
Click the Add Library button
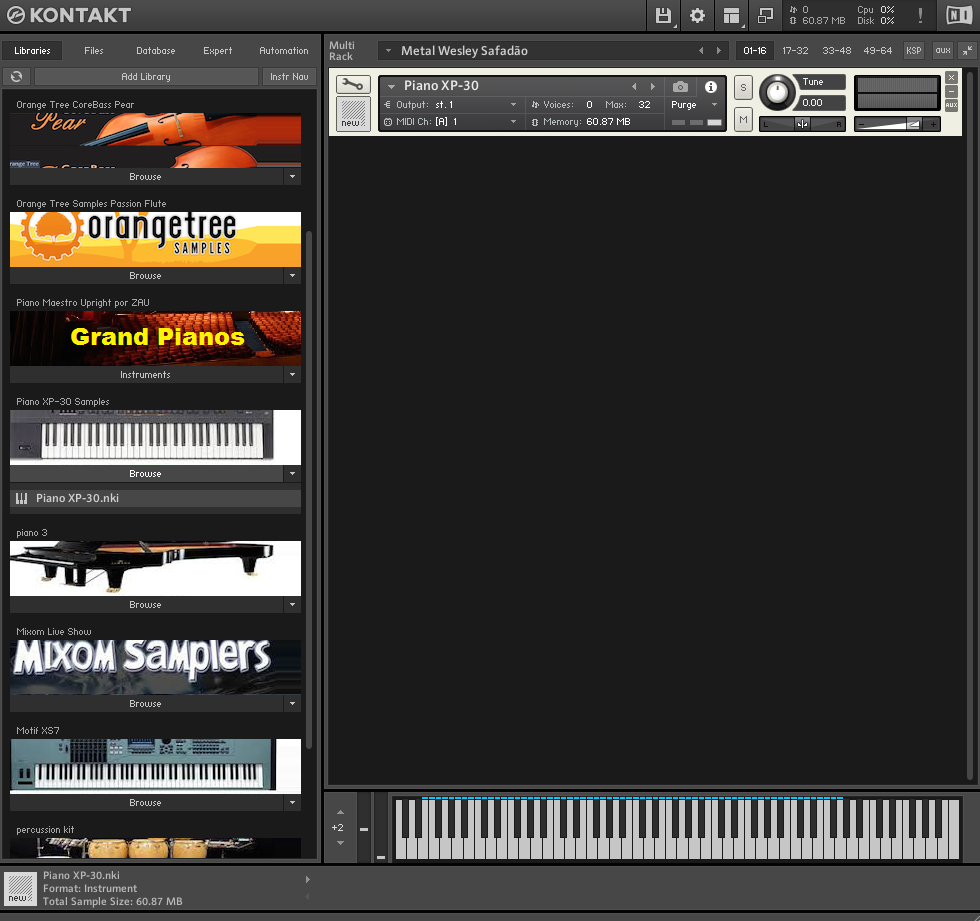click(146, 76)
